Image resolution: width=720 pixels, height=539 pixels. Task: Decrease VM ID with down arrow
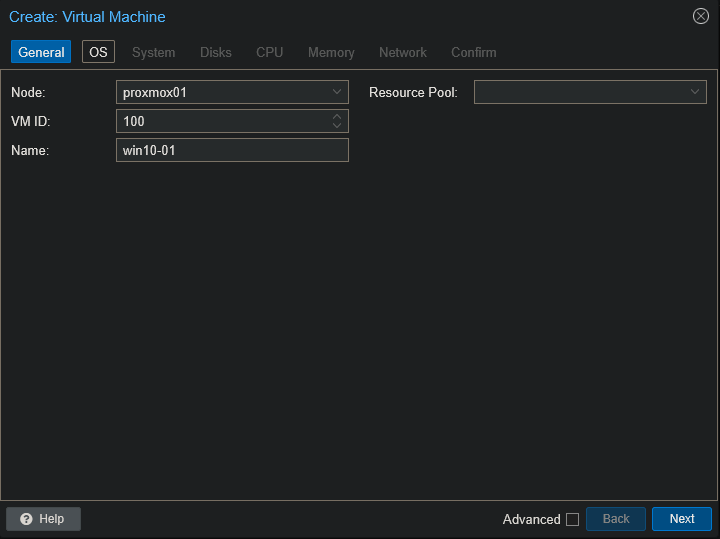pyautogui.click(x=337, y=126)
